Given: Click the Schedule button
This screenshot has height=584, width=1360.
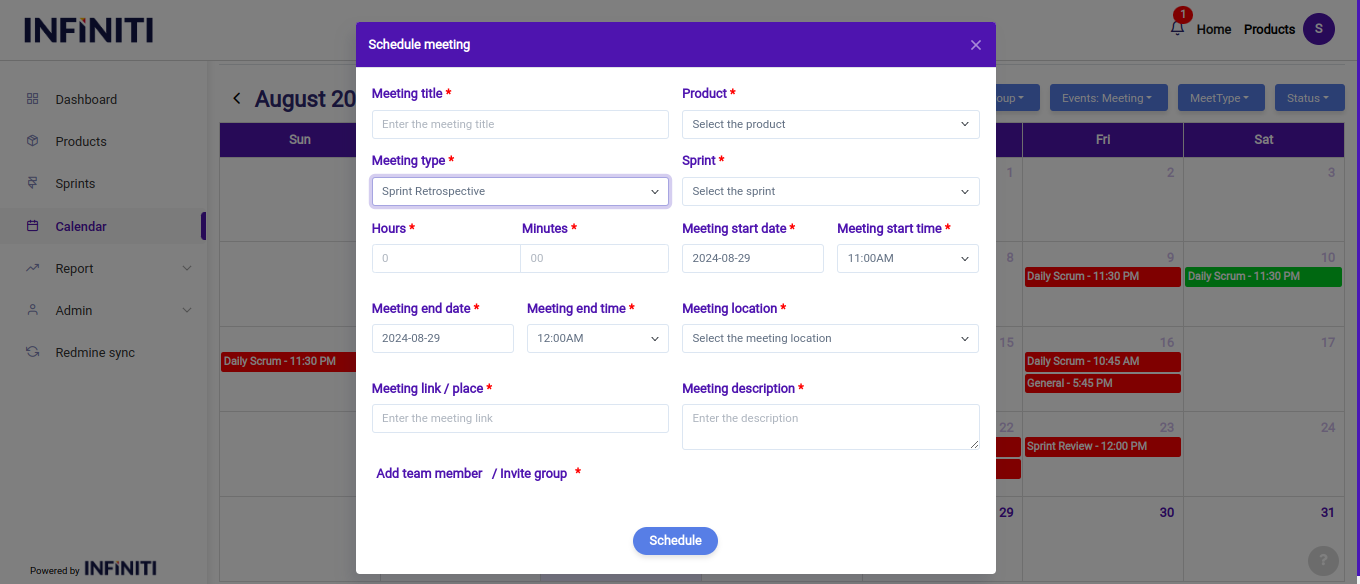Looking at the screenshot, I should 675,540.
